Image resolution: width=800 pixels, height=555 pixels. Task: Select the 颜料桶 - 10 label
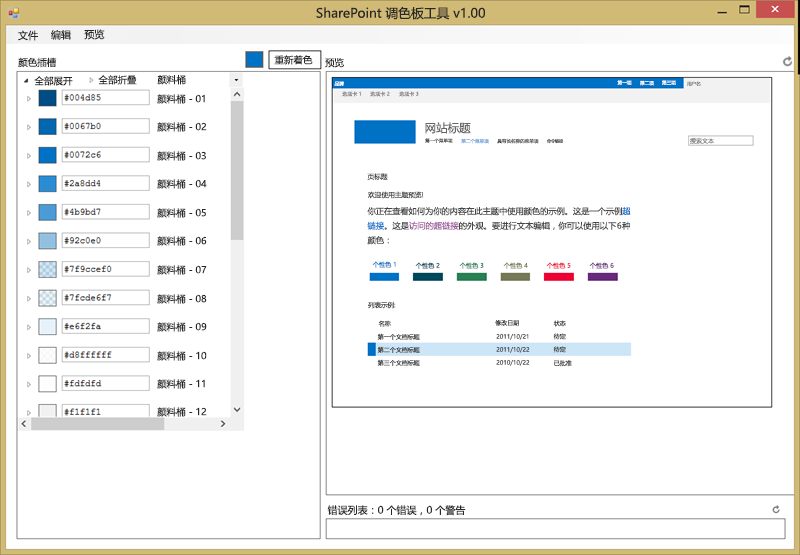[x=182, y=356]
